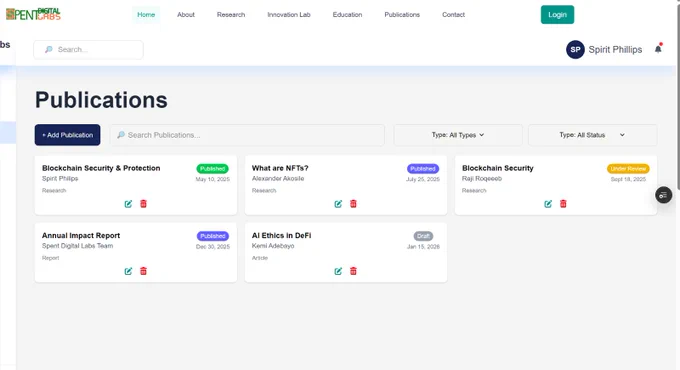Focus the Search Publications field
Viewport: 680px width, 370px height.
pyautogui.click(x=247, y=135)
